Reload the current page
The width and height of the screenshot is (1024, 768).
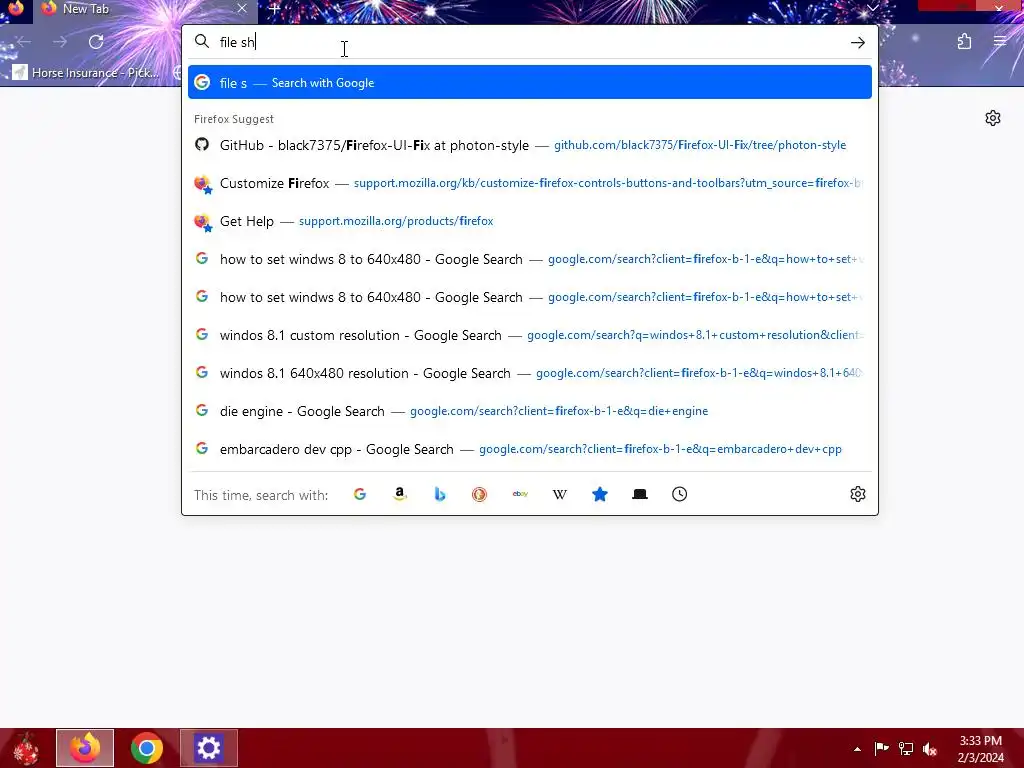(x=96, y=42)
